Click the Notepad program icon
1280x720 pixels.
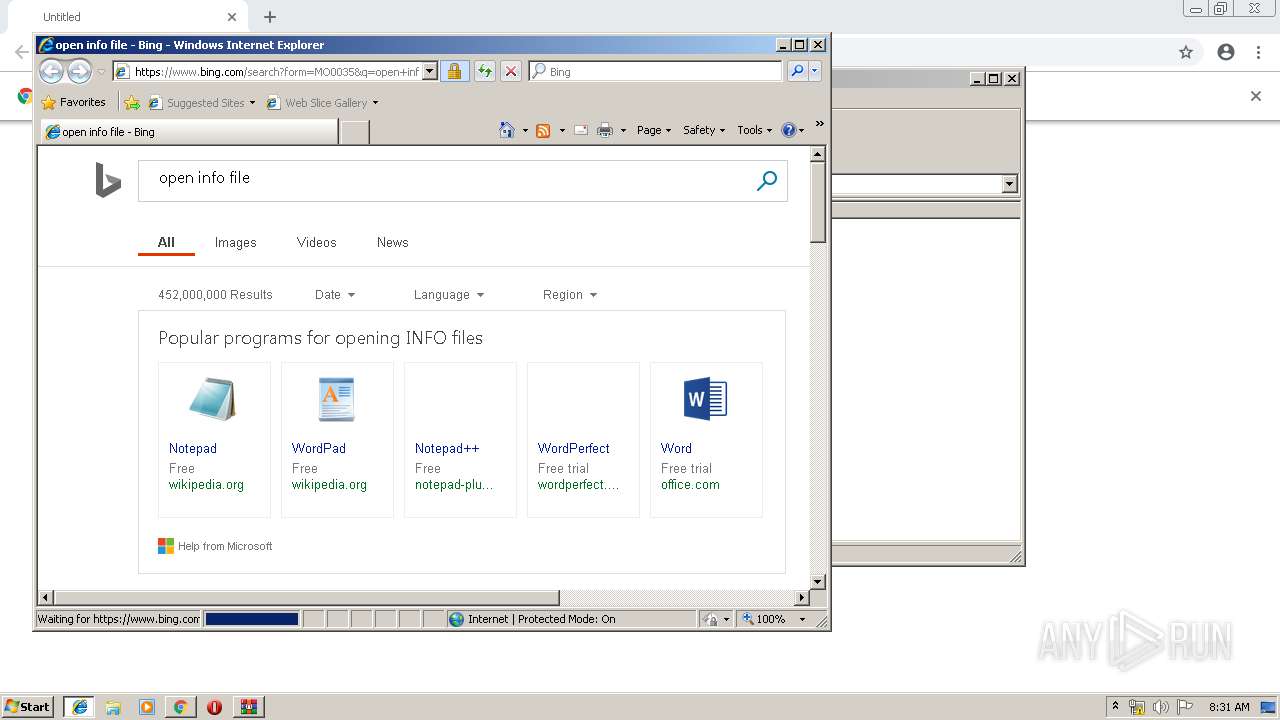[212, 400]
